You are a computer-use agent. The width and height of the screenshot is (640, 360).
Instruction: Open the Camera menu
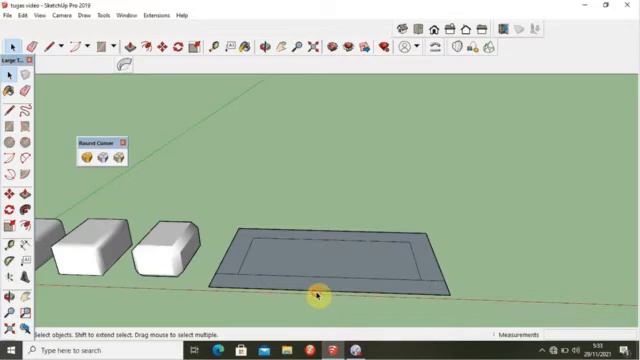(x=62, y=16)
